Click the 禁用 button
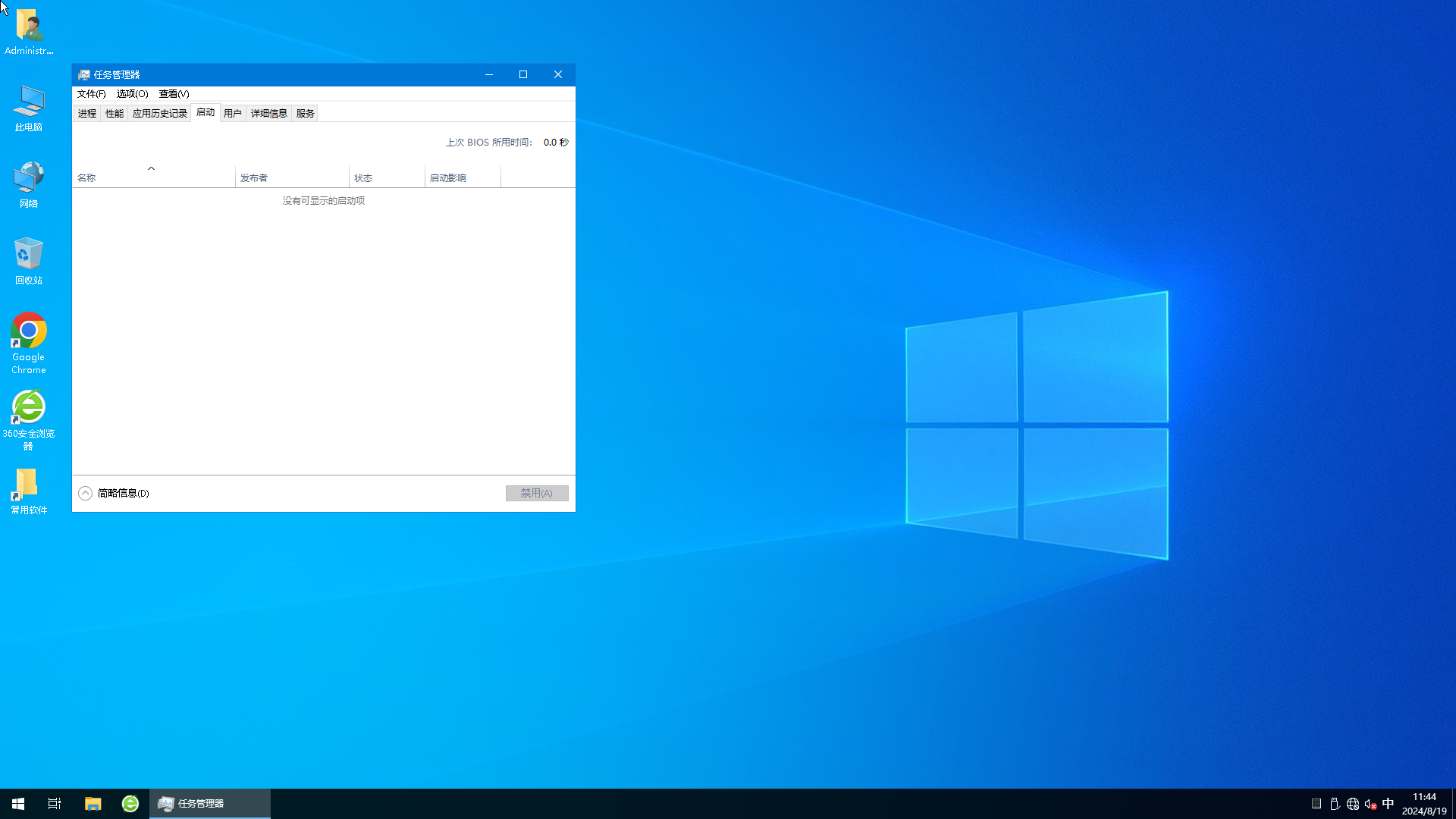The image size is (1456, 819). (x=537, y=492)
